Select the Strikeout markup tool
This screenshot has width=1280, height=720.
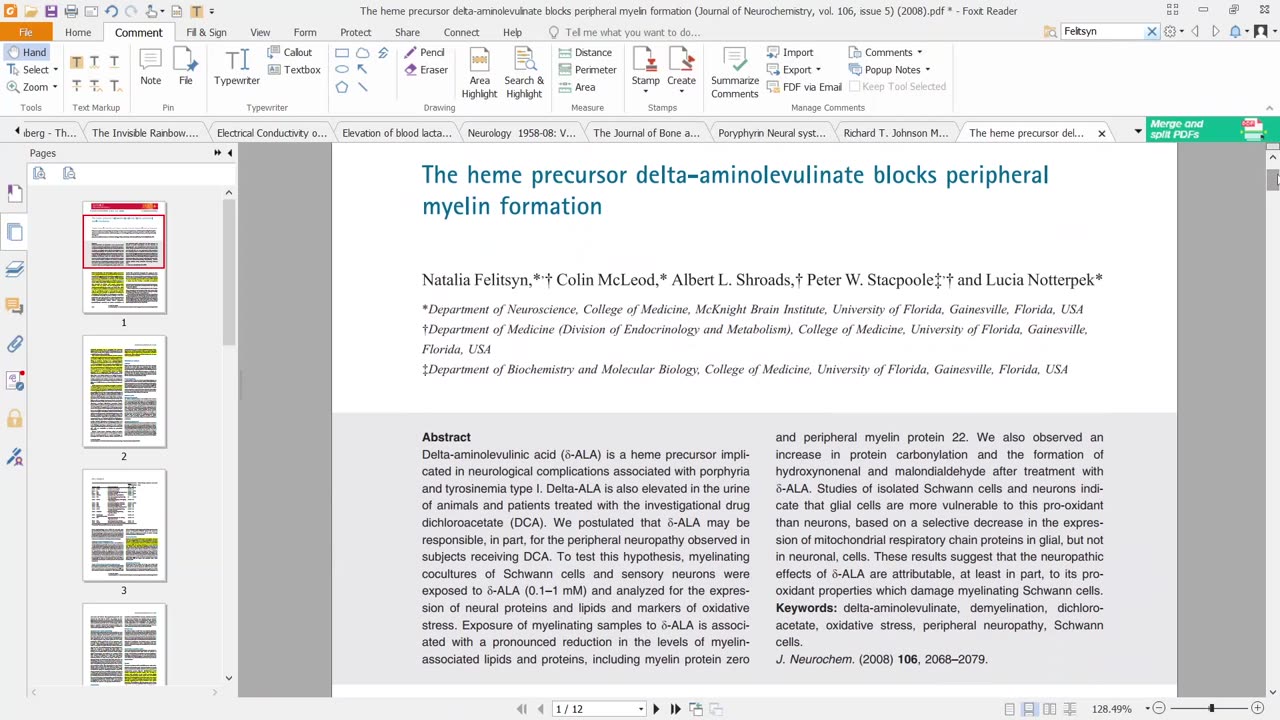tap(76, 86)
